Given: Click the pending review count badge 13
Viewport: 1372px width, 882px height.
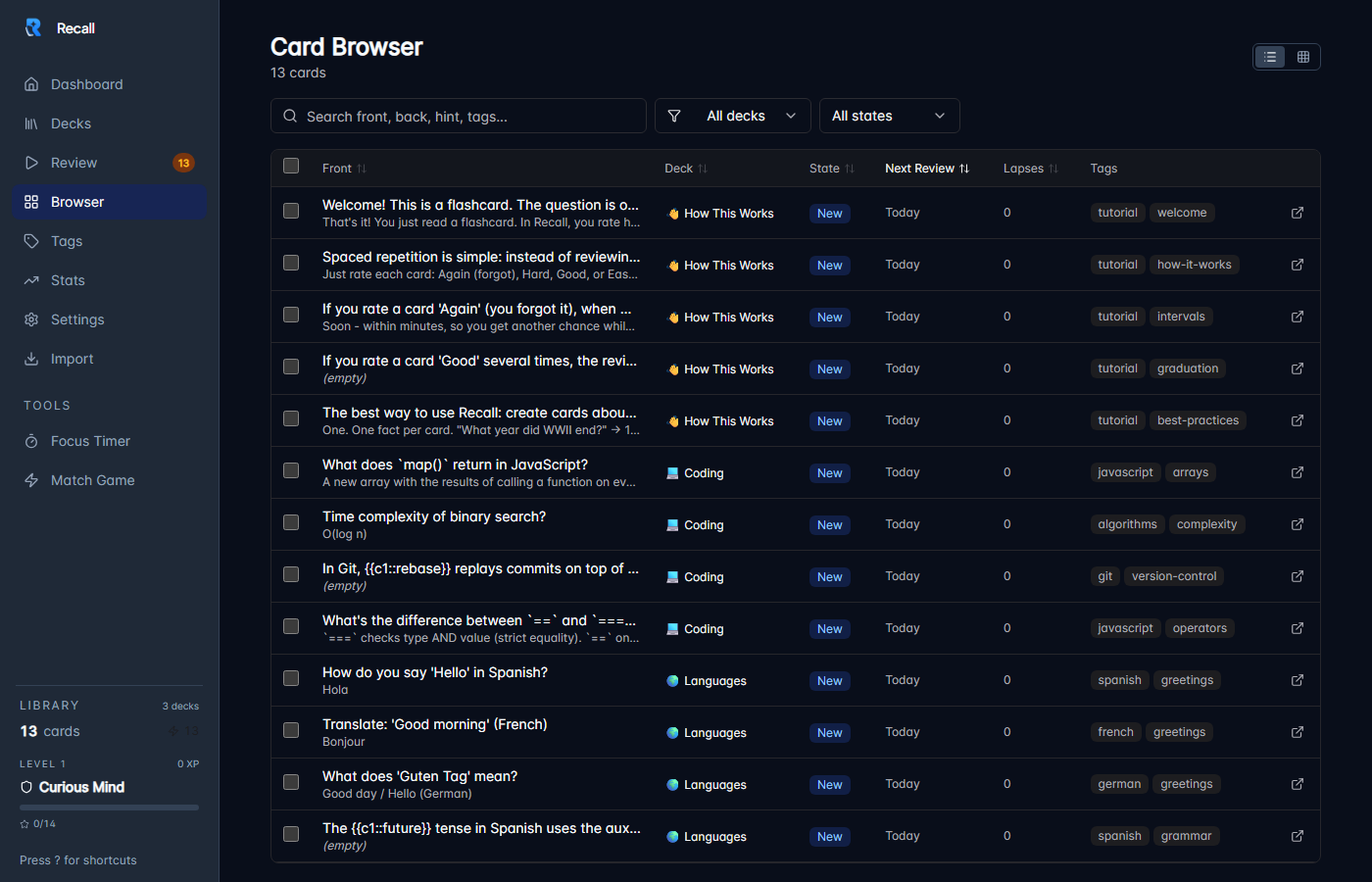Looking at the screenshot, I should pyautogui.click(x=183, y=163).
